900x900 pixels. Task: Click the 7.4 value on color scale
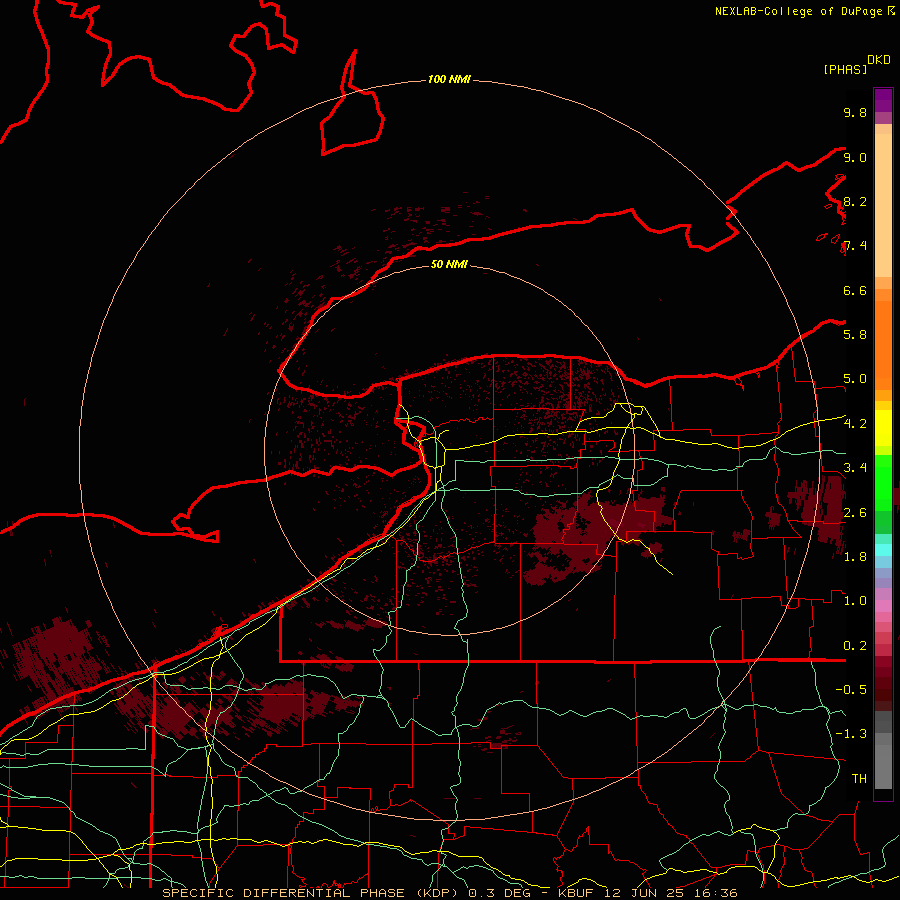(855, 246)
